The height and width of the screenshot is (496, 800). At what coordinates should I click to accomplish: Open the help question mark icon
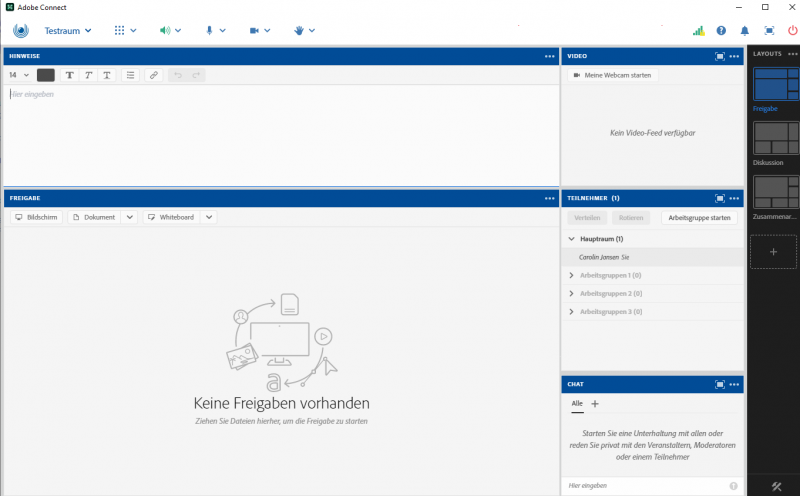pyautogui.click(x=721, y=31)
